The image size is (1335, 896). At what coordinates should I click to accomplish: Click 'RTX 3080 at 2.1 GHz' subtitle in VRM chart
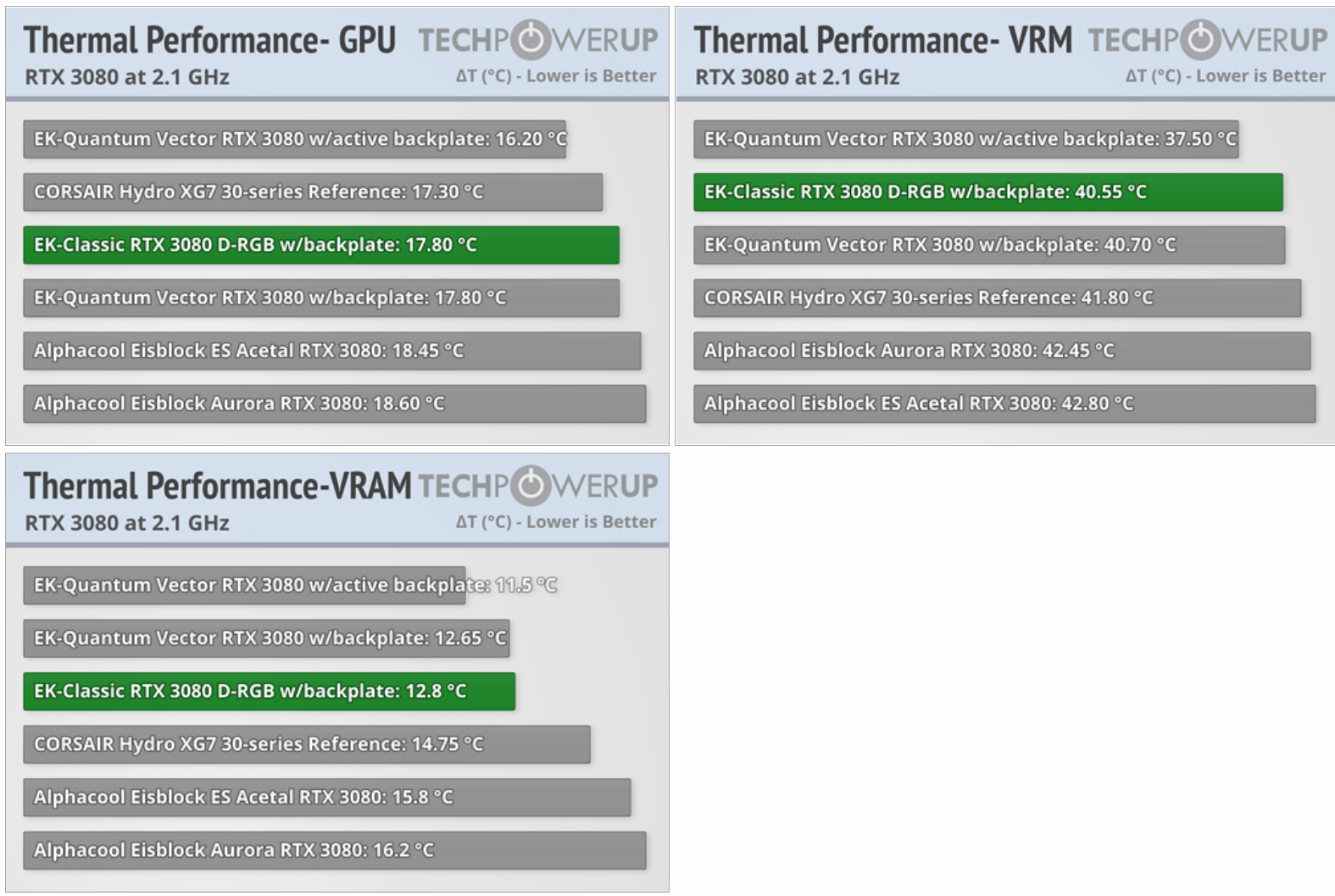(797, 77)
